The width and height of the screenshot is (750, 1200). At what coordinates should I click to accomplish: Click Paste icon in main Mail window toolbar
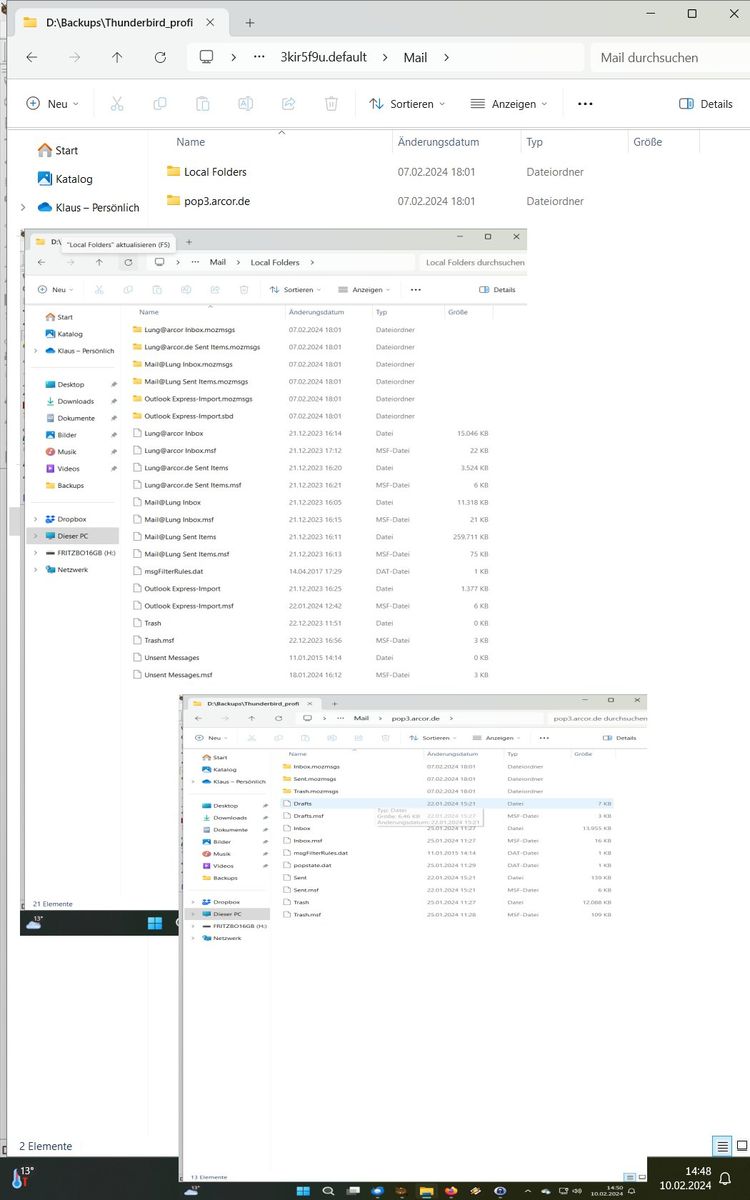point(203,104)
